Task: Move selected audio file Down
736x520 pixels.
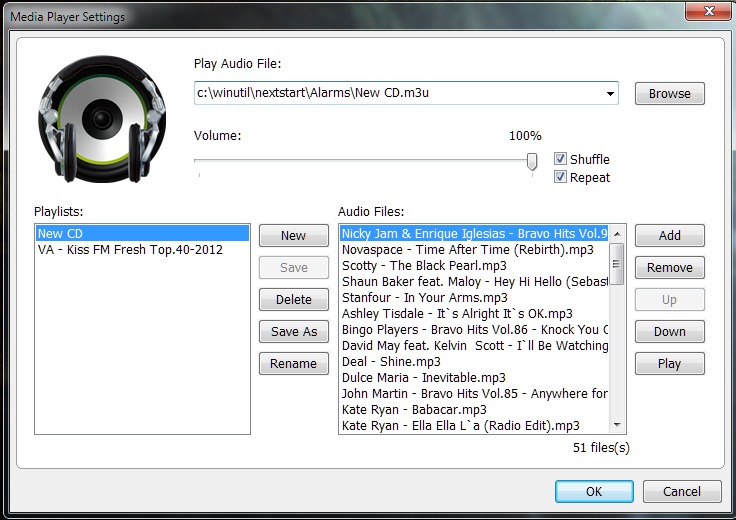Action: (669, 332)
